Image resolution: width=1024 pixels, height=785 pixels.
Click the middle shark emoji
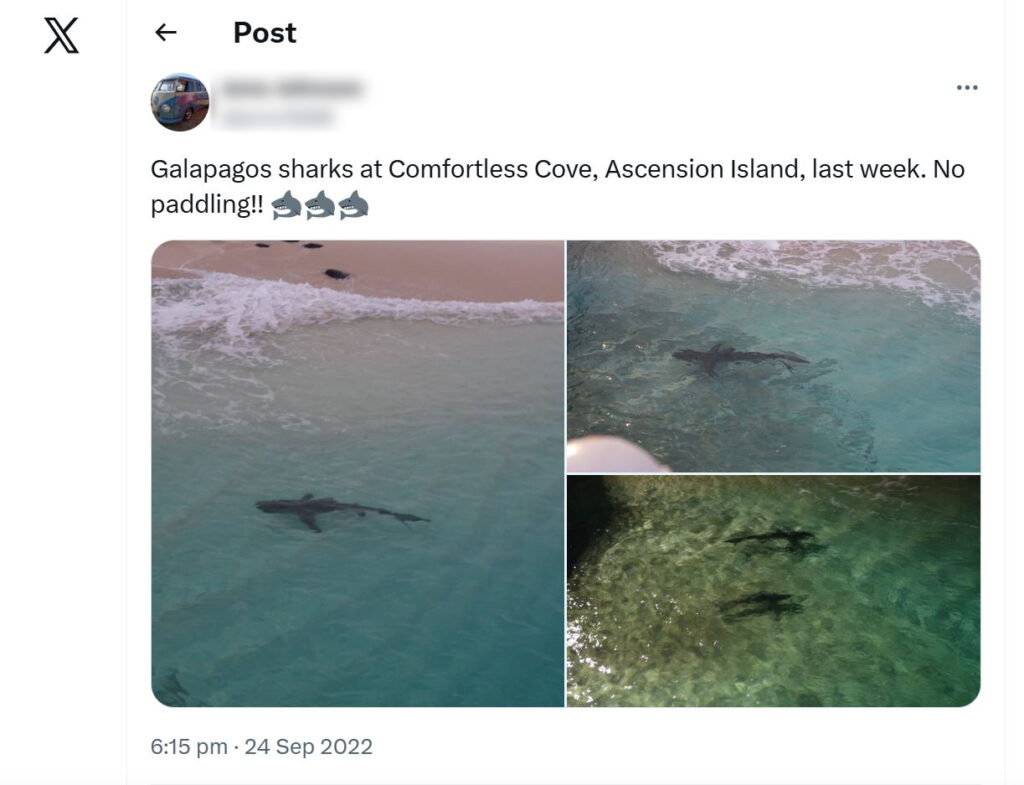tap(320, 205)
